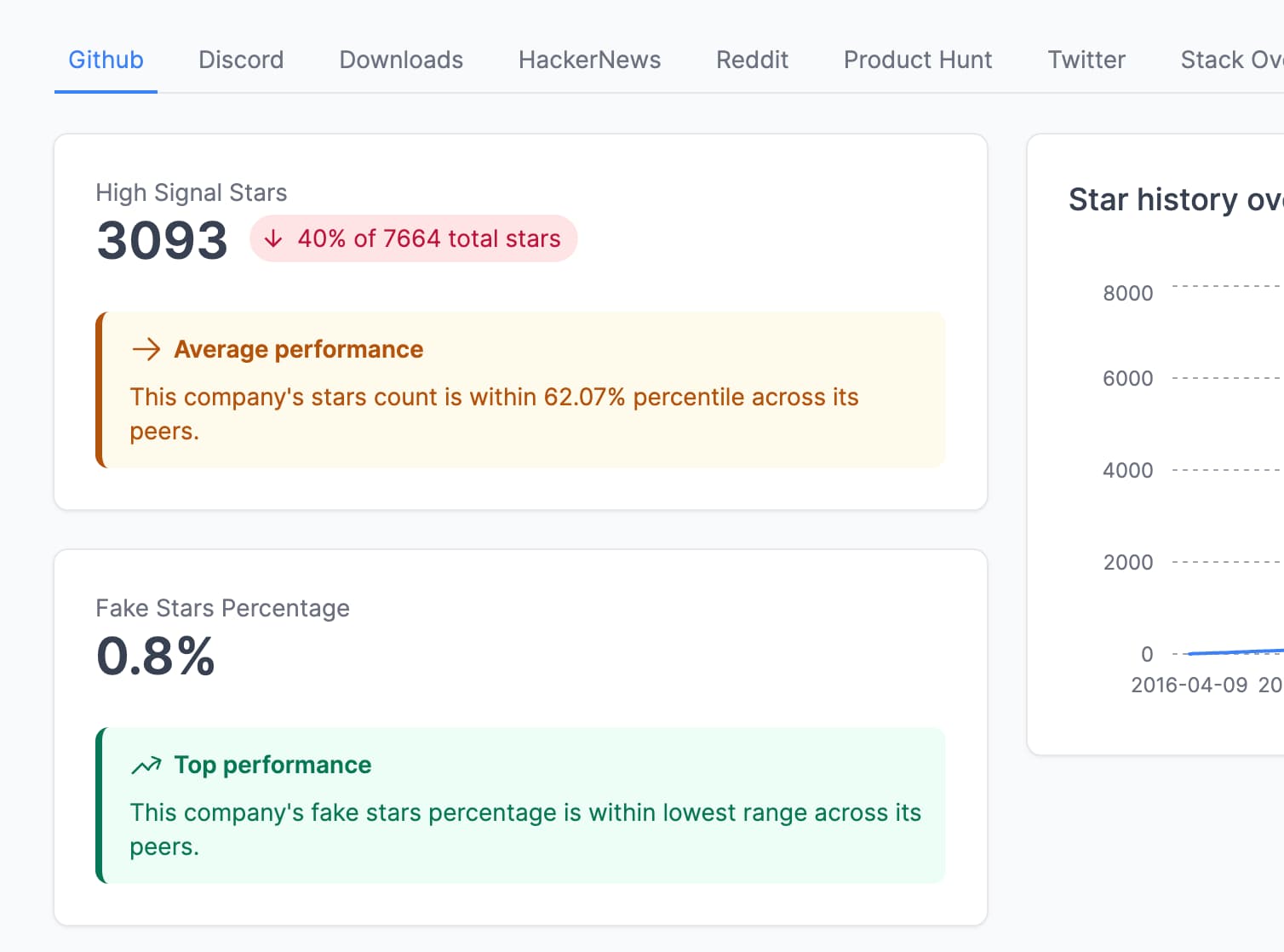This screenshot has height=952, width=1284.
Task: Click the 0.8% fake stars value
Action: [x=156, y=657]
